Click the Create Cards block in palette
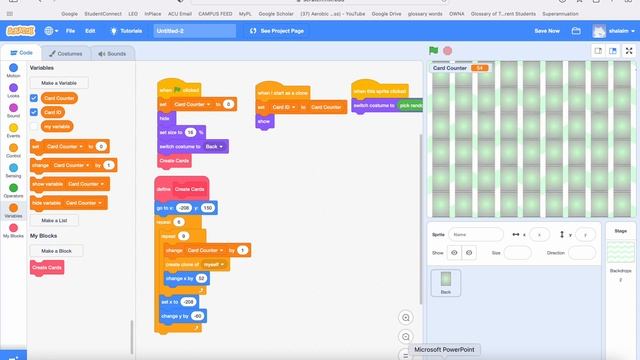Viewport: 640px width, 360px height. (x=47, y=268)
